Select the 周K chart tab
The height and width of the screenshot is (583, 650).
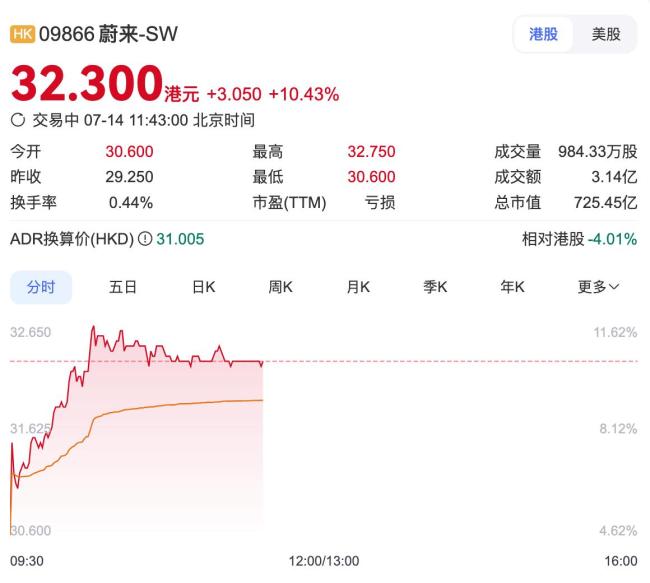click(x=280, y=287)
